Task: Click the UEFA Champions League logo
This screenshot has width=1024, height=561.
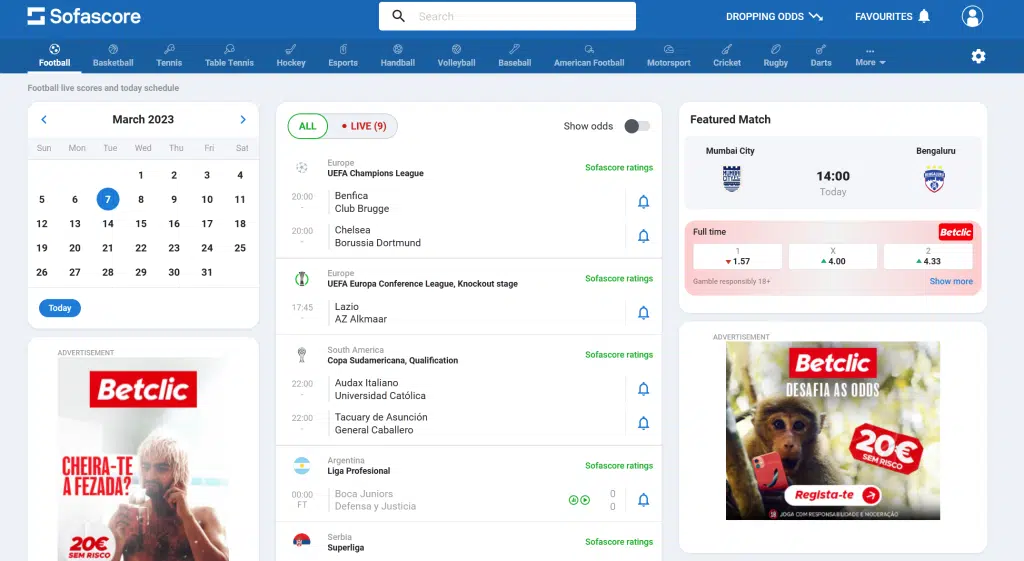Action: (302, 168)
